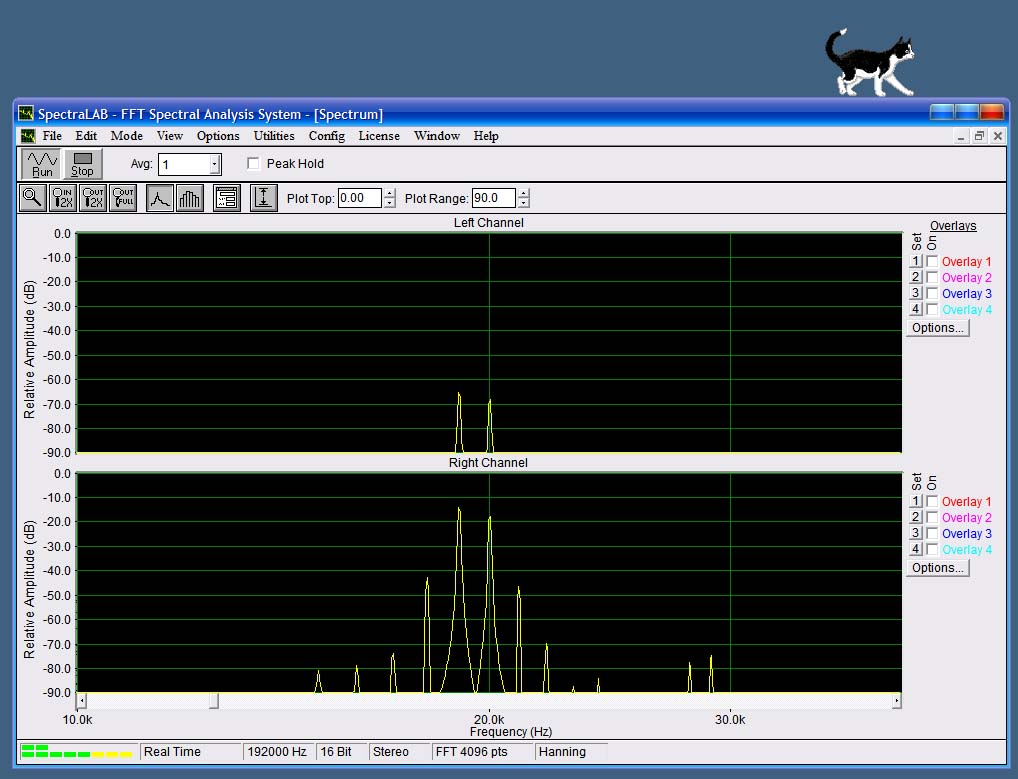
Task: Turn on Overlay 1 for Left Channel
Action: point(932,262)
